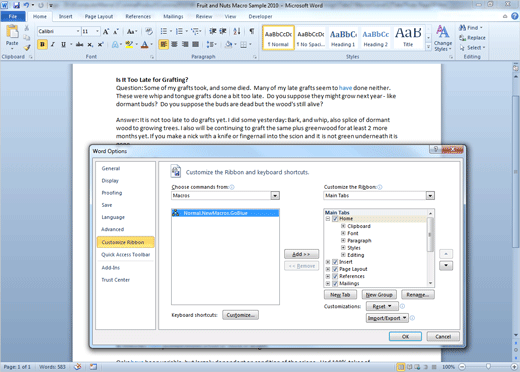Toggle Show/Hide paragraph marks
Image resolution: width=520 pixels, height=372 pixels.
(x=252, y=31)
